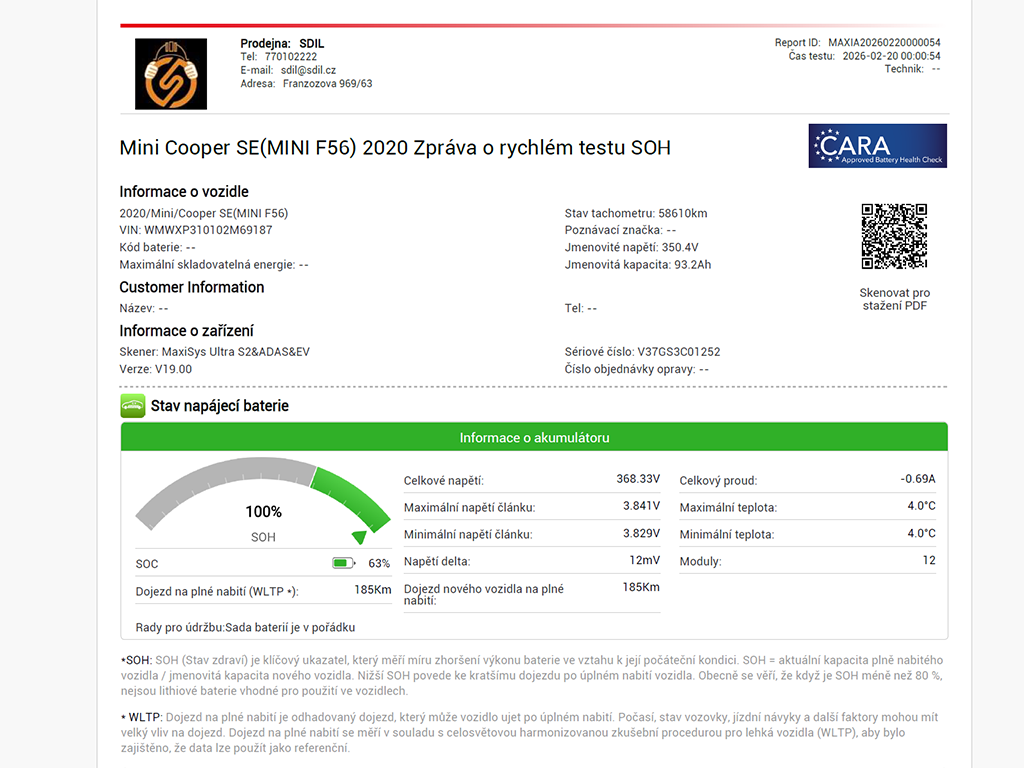Click the CARA Approved Battery Health Check badge
The width and height of the screenshot is (1024, 768).
[x=877, y=146]
